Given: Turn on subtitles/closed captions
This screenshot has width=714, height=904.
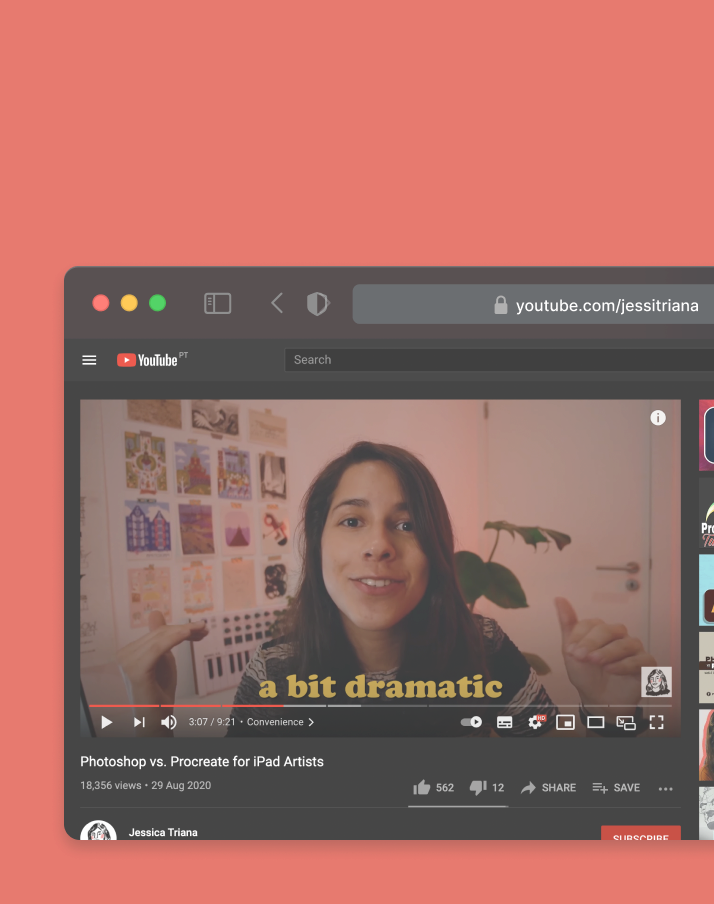Looking at the screenshot, I should pyautogui.click(x=505, y=722).
